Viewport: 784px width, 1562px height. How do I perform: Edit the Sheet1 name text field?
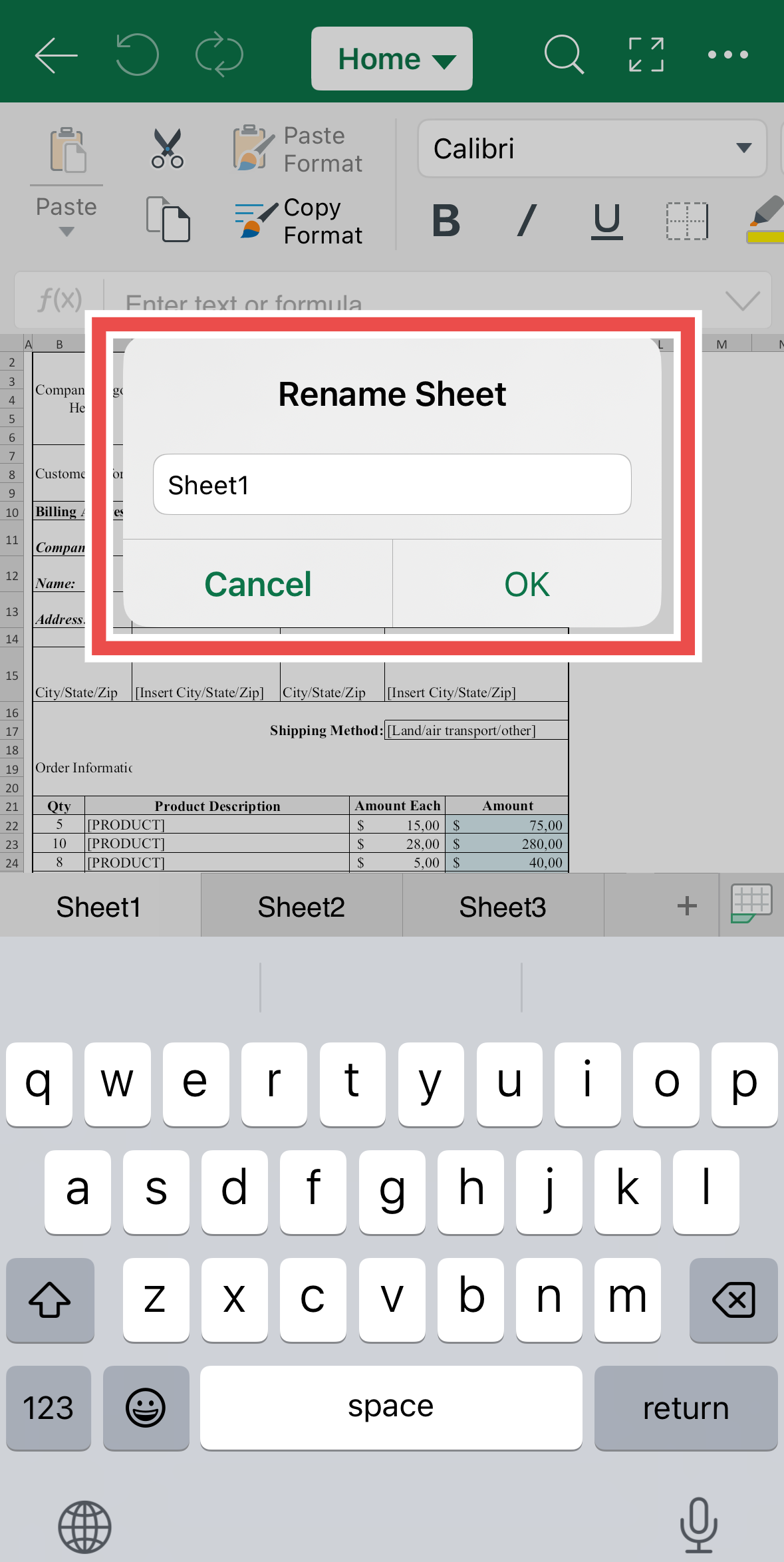pos(392,484)
